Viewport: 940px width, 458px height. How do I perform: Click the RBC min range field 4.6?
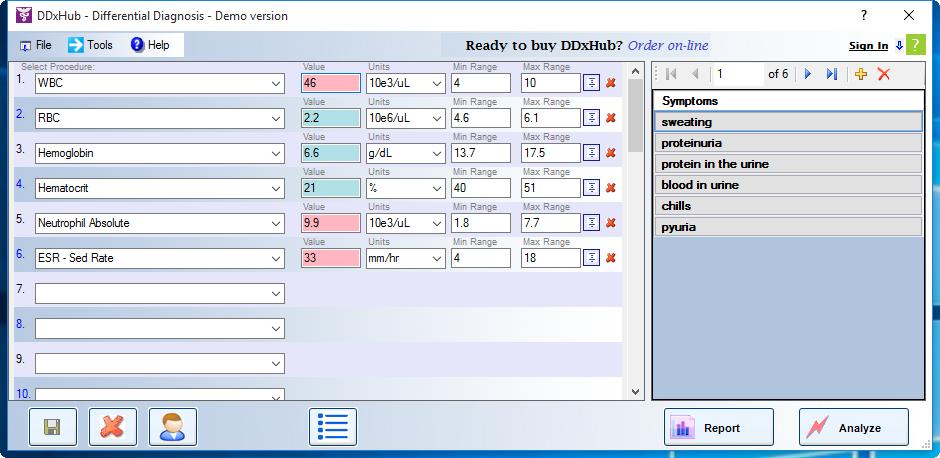click(481, 118)
